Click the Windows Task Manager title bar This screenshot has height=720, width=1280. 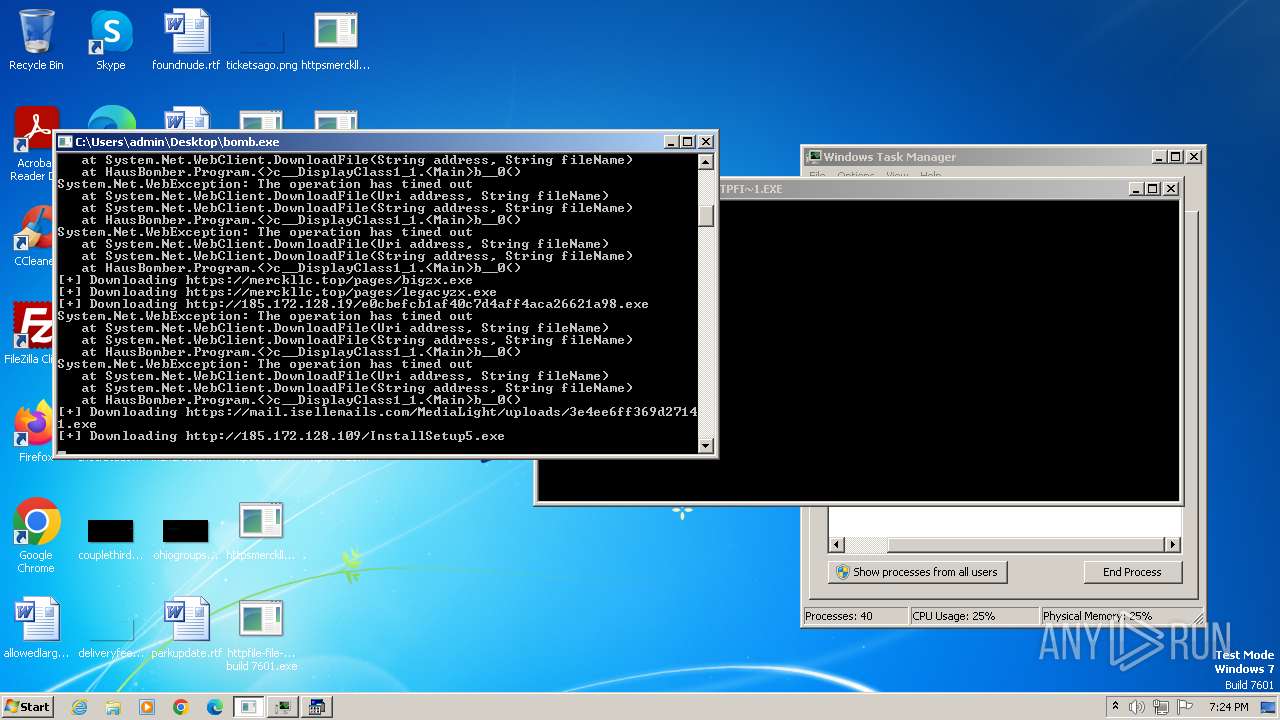[1003, 157]
